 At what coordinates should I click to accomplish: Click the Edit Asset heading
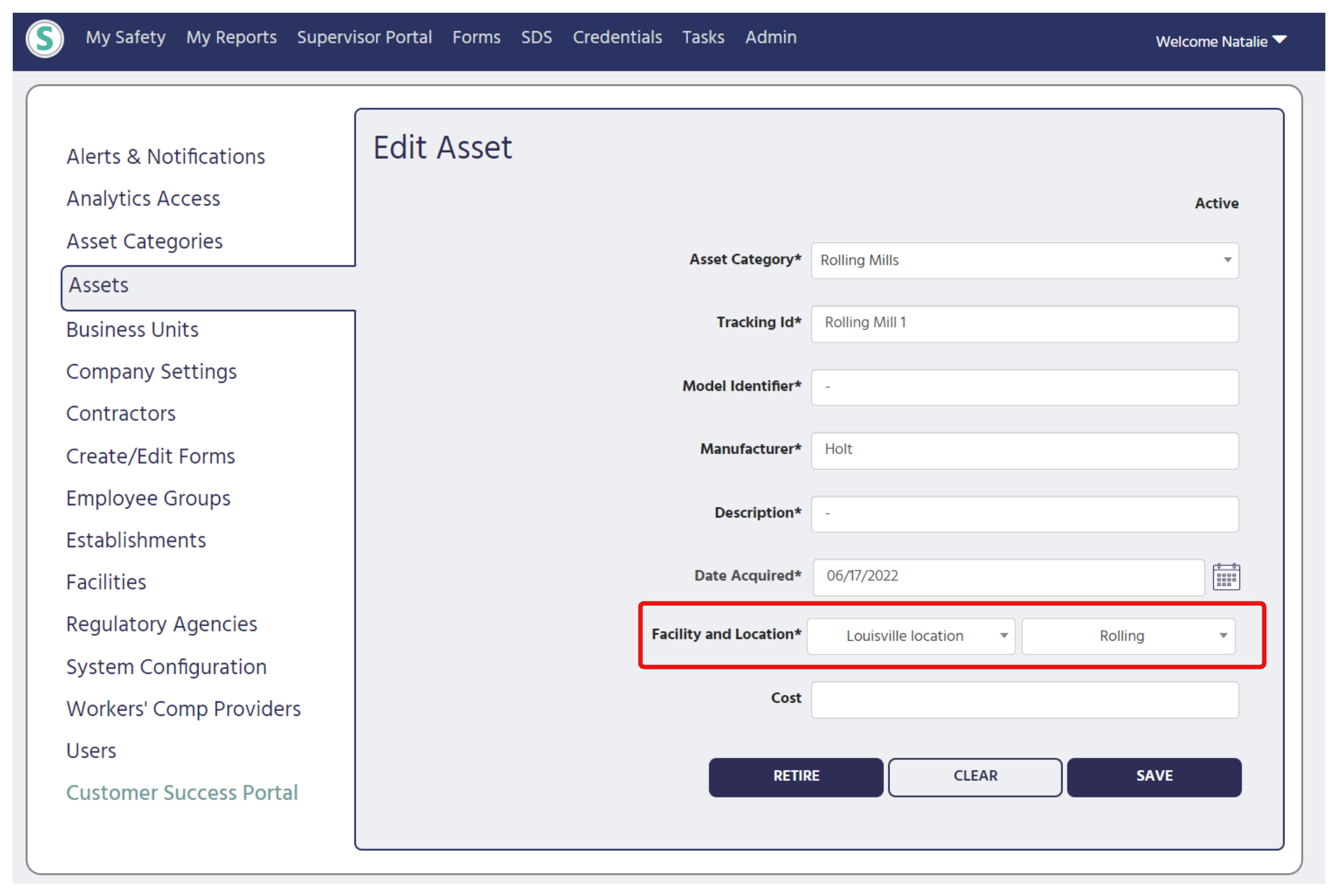[x=442, y=148]
